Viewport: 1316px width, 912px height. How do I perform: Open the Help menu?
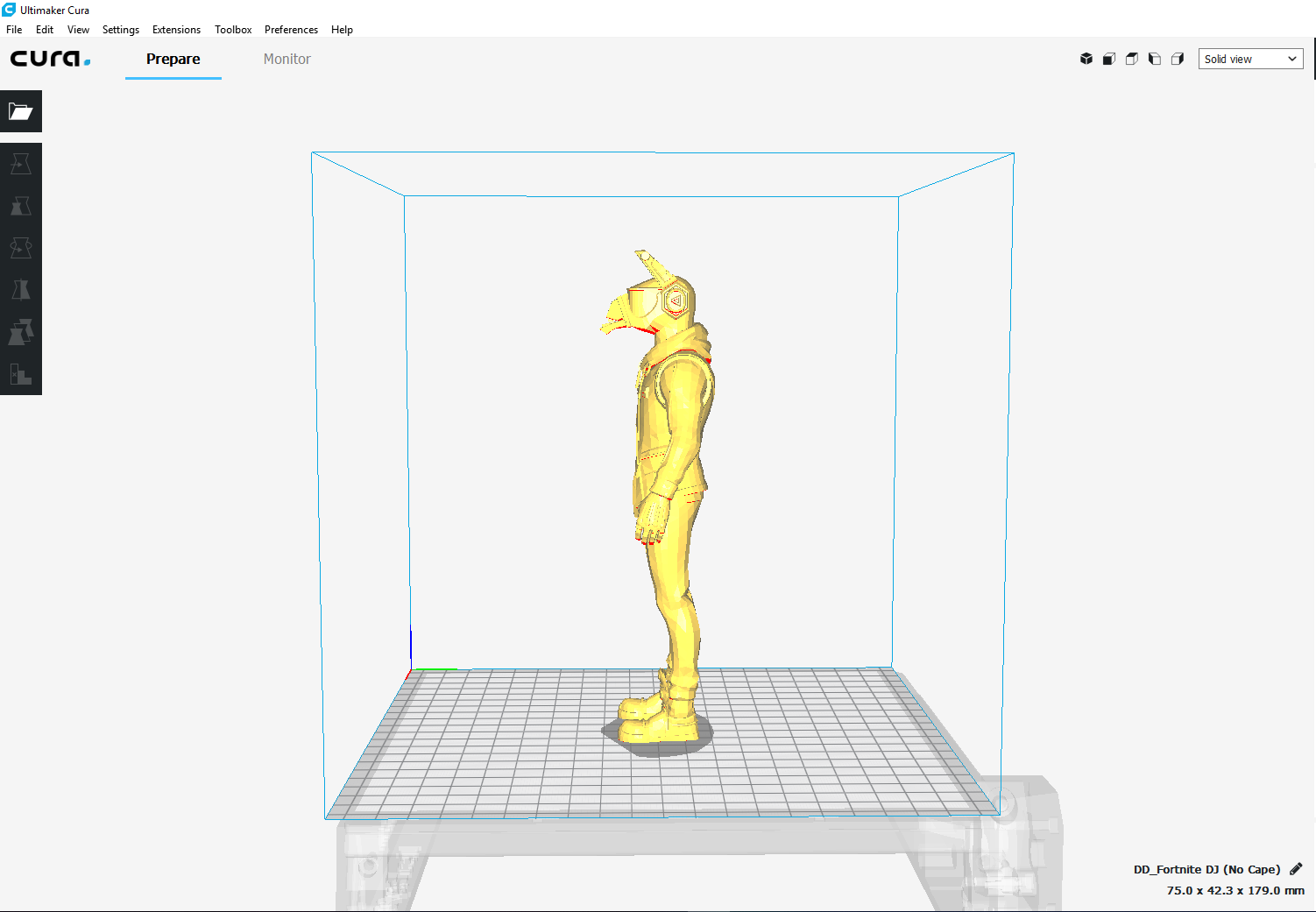[342, 30]
